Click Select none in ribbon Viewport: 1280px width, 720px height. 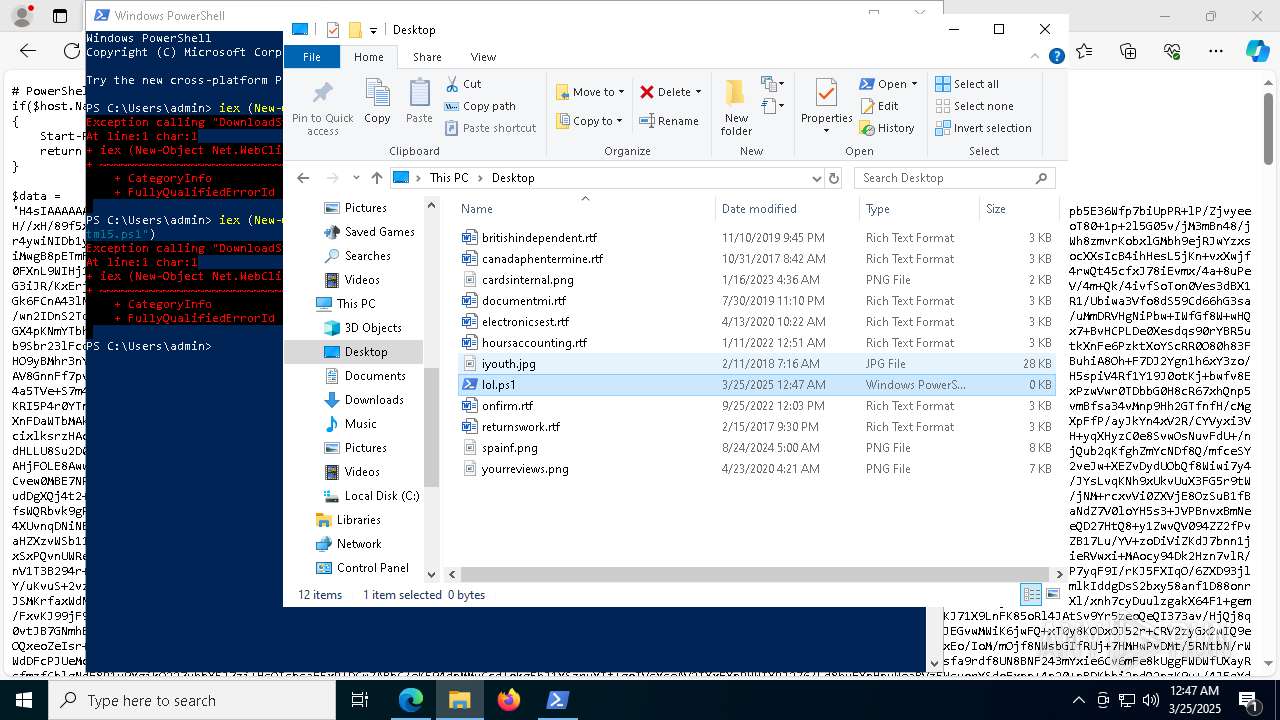click(974, 106)
